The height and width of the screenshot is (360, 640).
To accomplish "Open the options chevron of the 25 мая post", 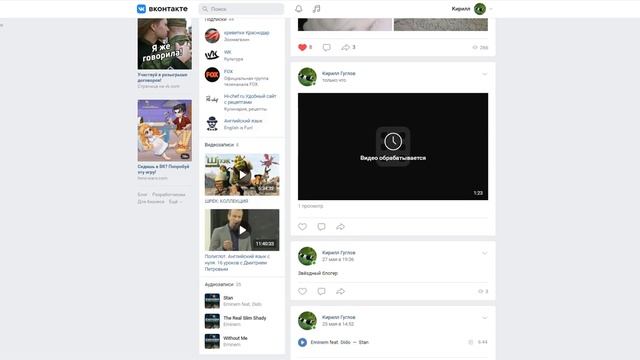I will tap(484, 318).
